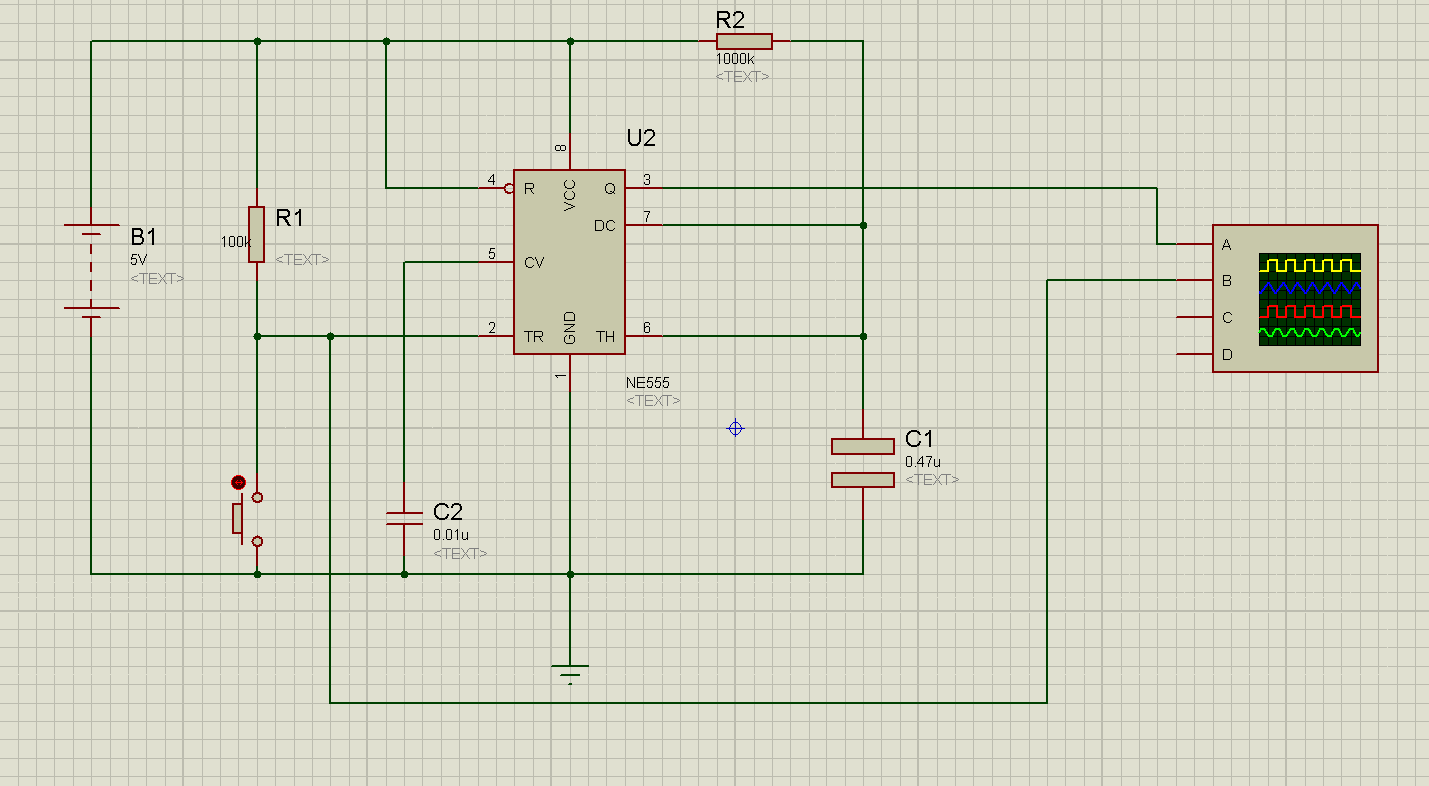This screenshot has width=1429, height=786.
Task: Click the 0.01u value of C2
Action: tap(451, 535)
